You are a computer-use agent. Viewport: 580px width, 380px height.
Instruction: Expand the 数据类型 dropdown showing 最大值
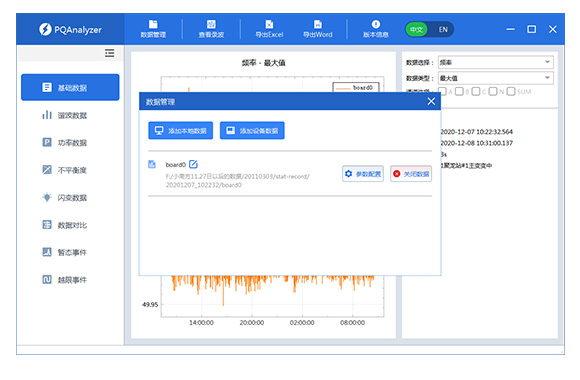(496, 78)
